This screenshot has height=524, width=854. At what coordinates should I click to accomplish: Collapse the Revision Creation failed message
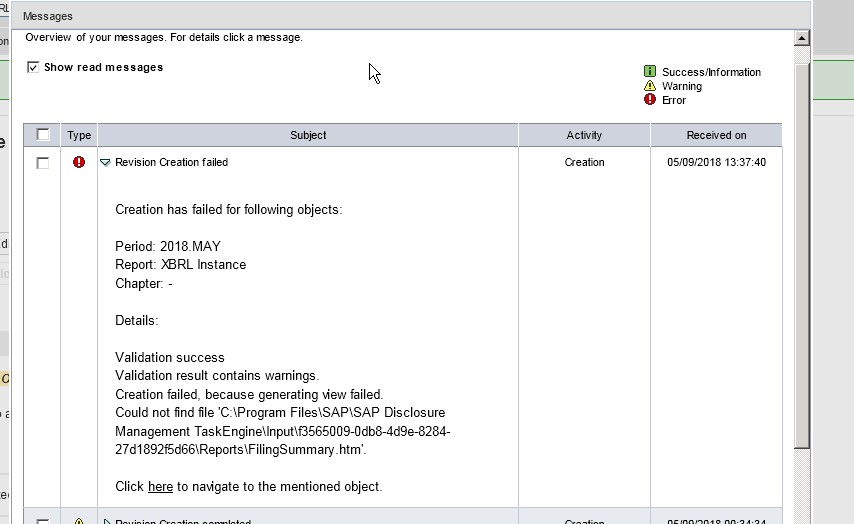click(105, 162)
